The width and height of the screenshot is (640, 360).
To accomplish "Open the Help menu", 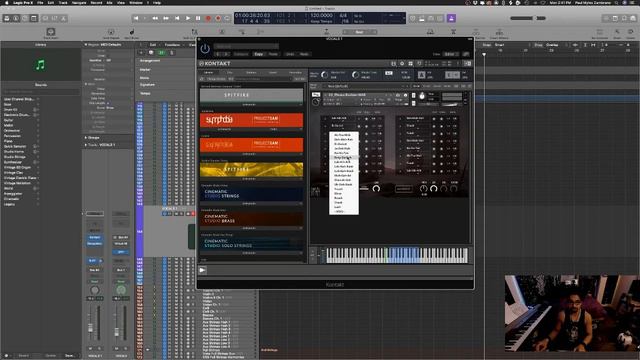I will tap(157, 2).
